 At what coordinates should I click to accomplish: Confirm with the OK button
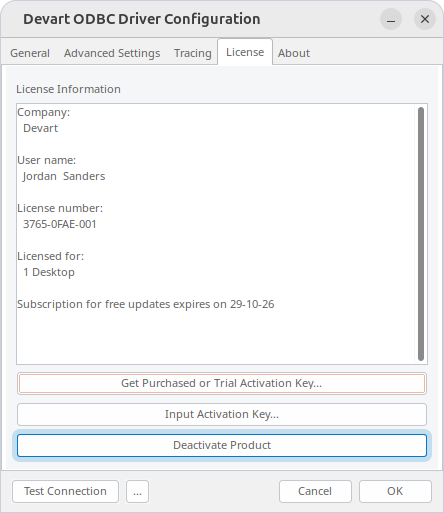click(x=395, y=491)
